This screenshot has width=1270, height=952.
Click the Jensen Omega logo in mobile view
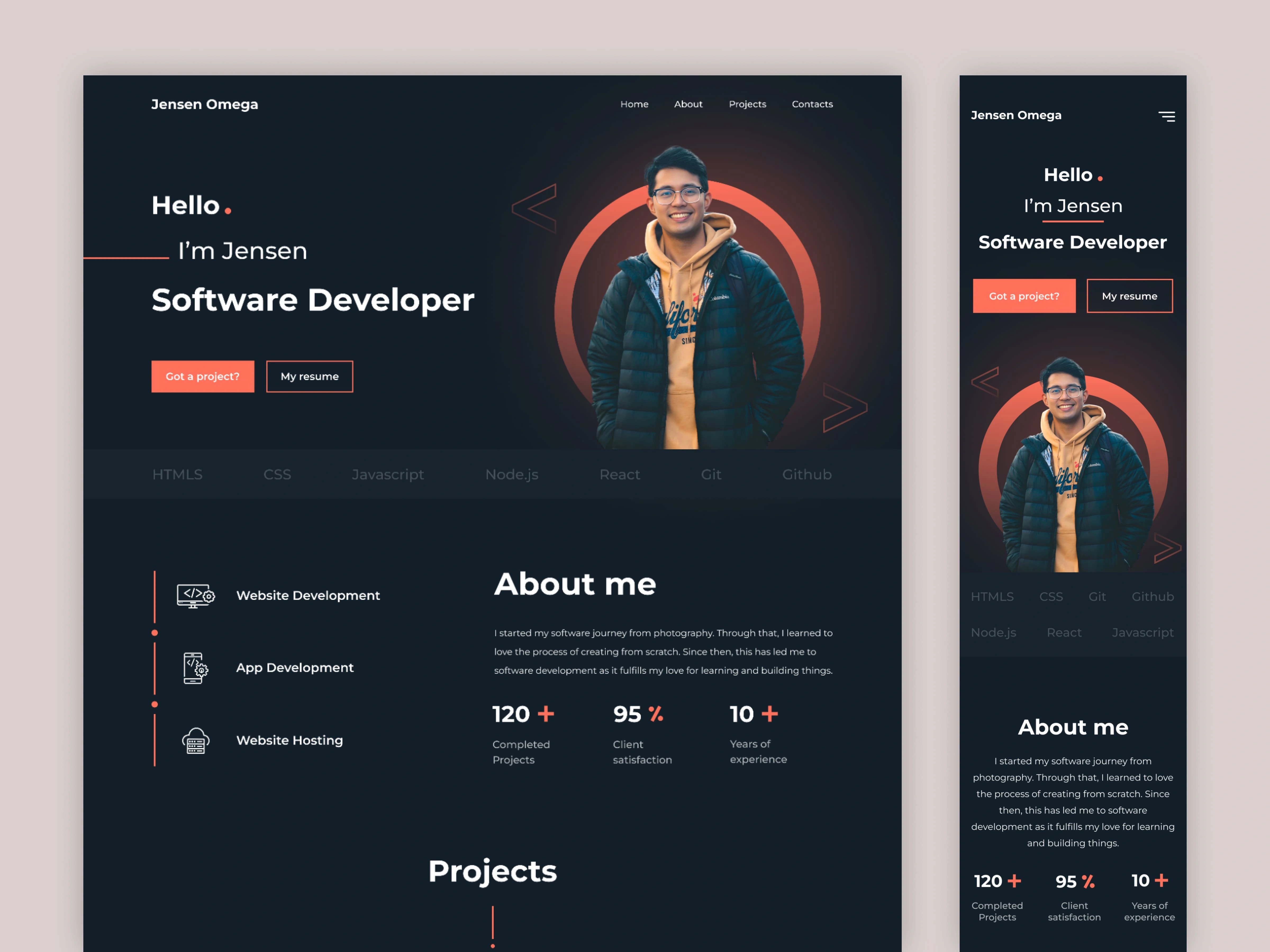(1016, 115)
